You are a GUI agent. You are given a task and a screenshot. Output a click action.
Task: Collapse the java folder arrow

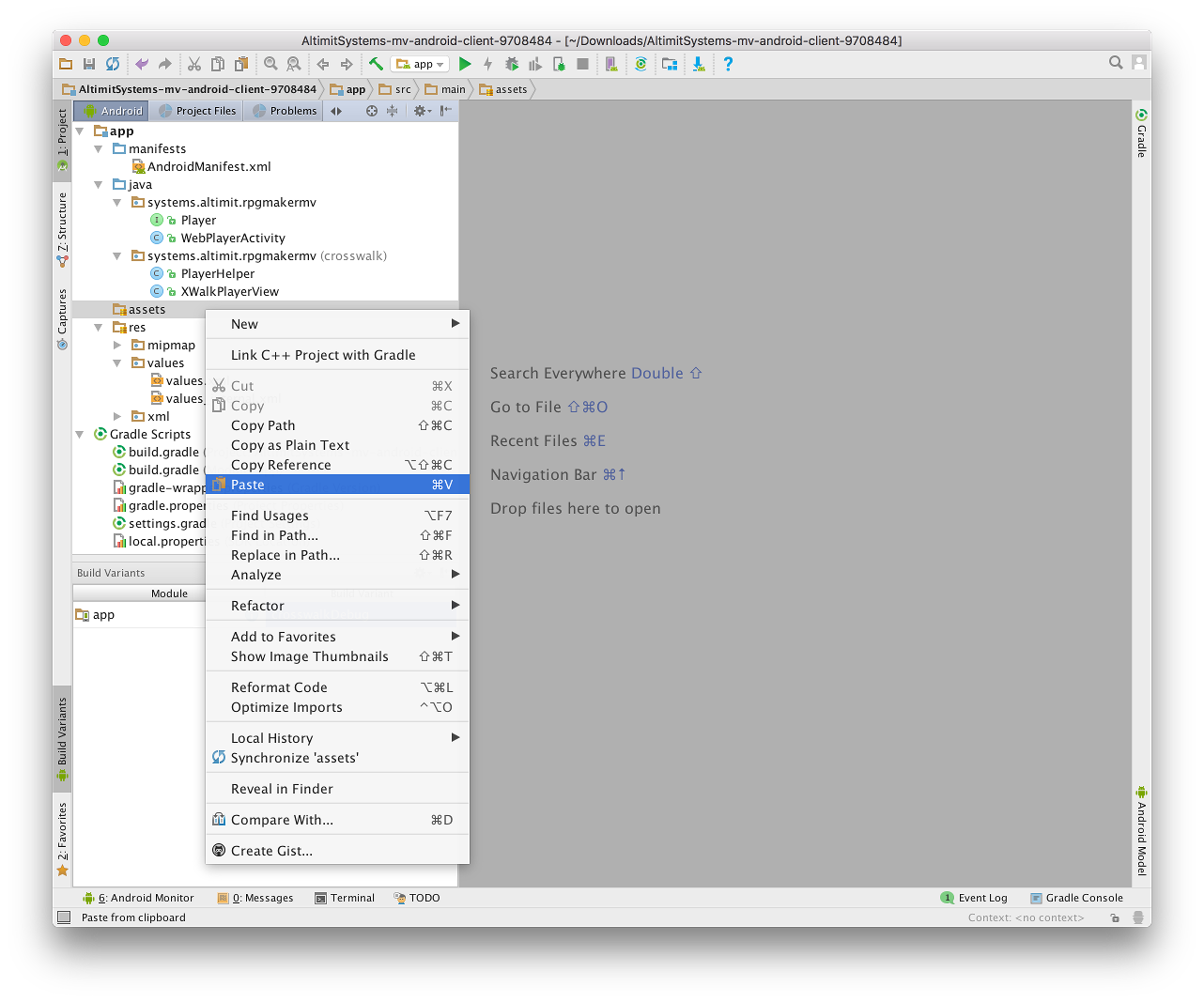[99, 185]
